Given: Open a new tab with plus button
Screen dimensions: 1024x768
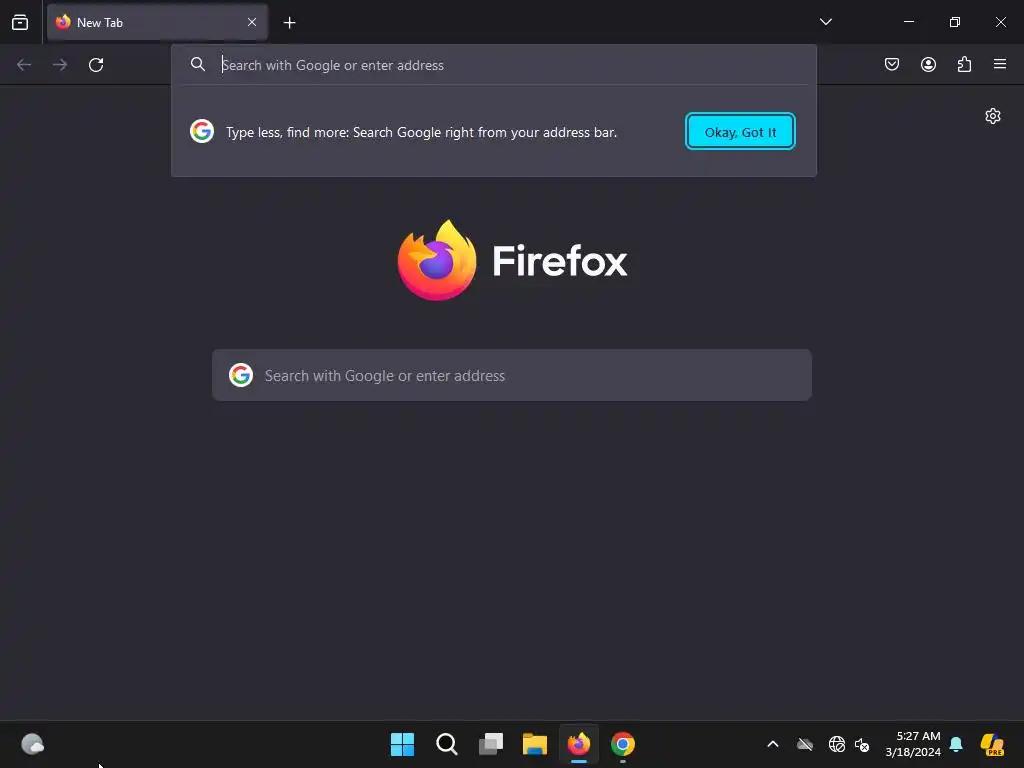Looking at the screenshot, I should point(289,23).
